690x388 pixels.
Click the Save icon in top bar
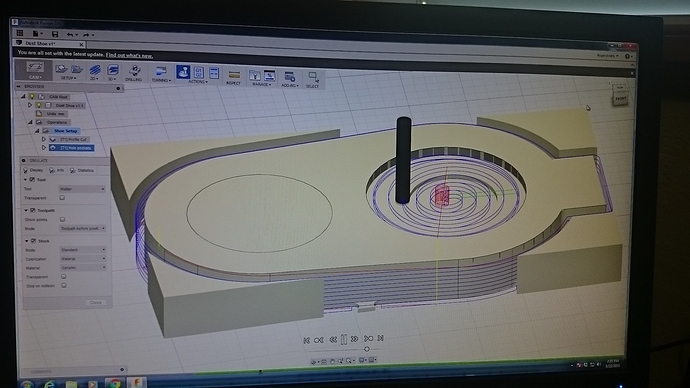pos(55,34)
